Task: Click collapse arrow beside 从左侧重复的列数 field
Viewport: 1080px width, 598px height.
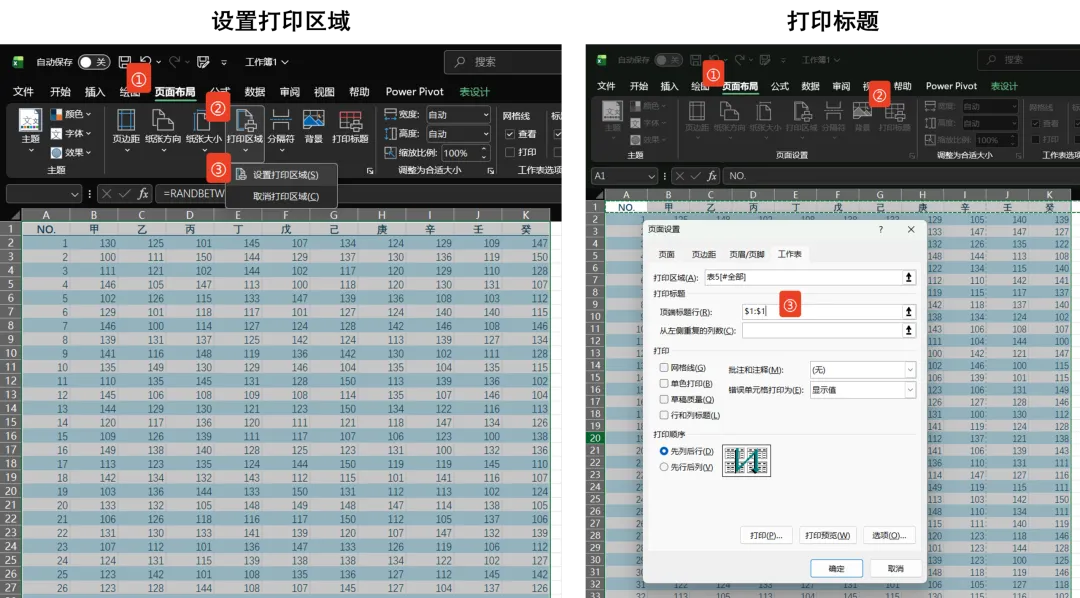Action: point(908,330)
